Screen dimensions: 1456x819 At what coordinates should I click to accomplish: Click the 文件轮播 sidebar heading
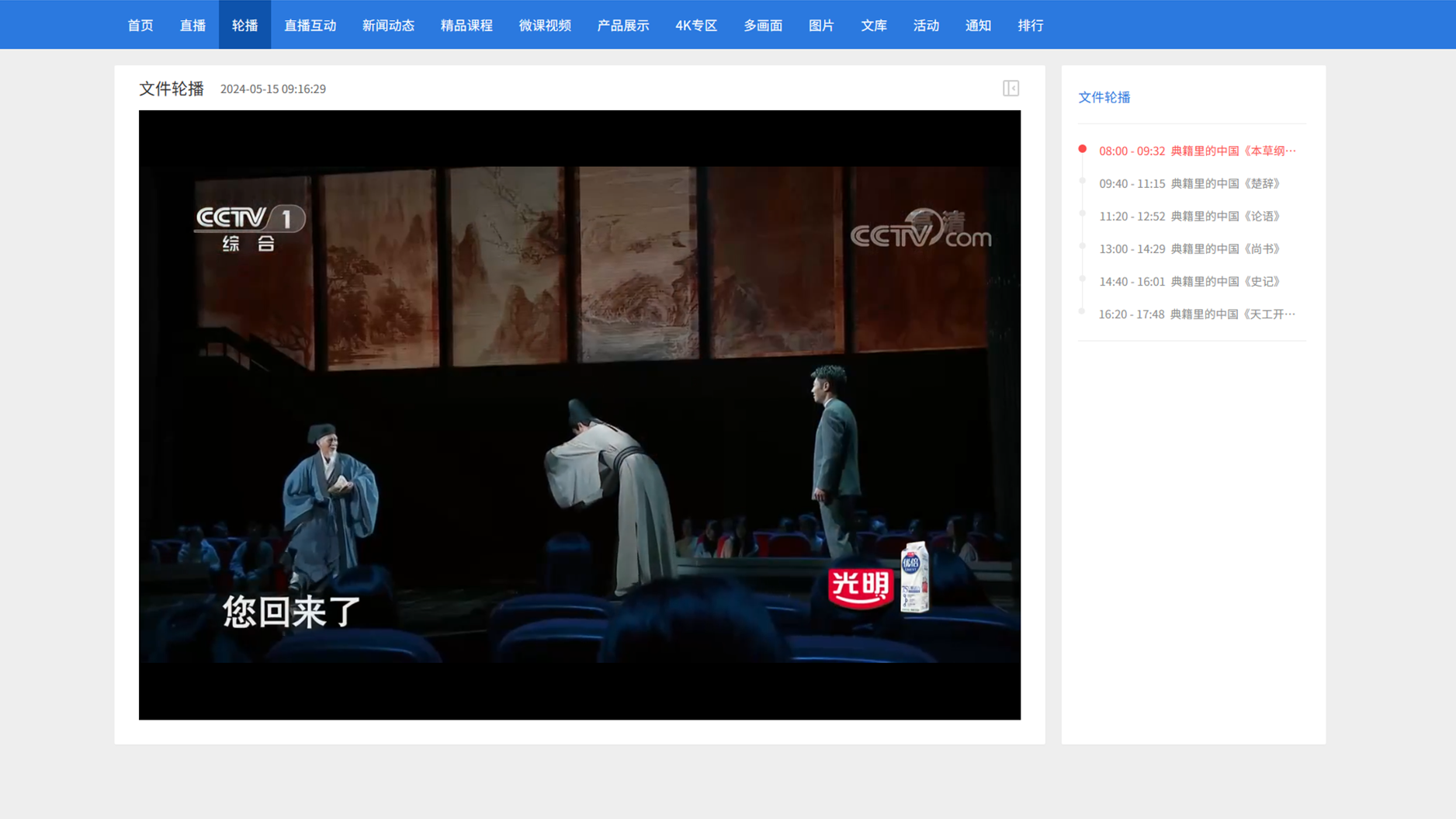tap(1104, 97)
